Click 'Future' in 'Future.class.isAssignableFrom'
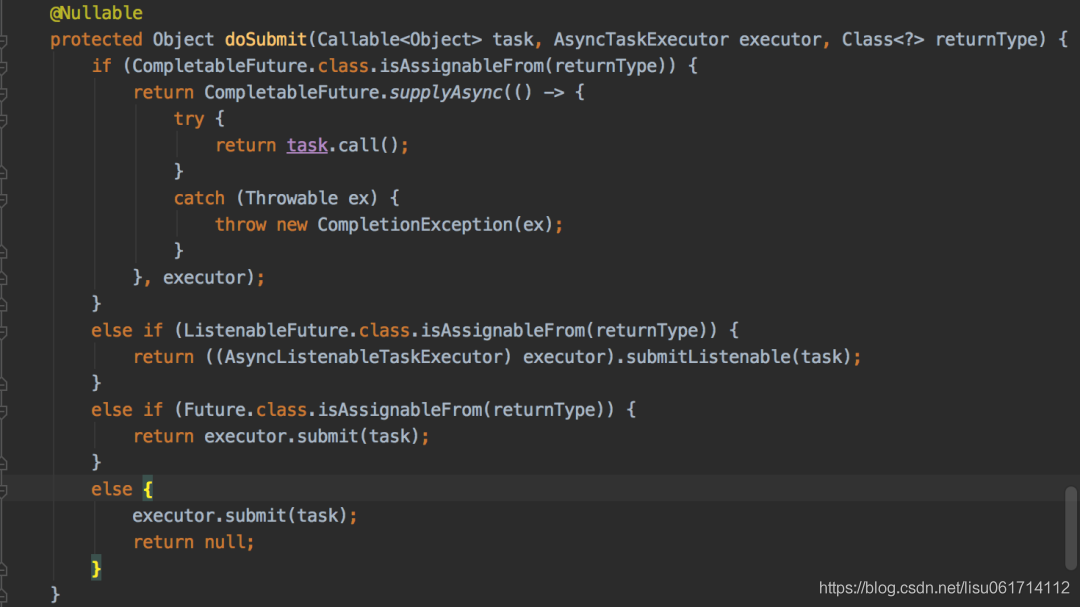Viewport: 1080px width, 607px height. (214, 410)
